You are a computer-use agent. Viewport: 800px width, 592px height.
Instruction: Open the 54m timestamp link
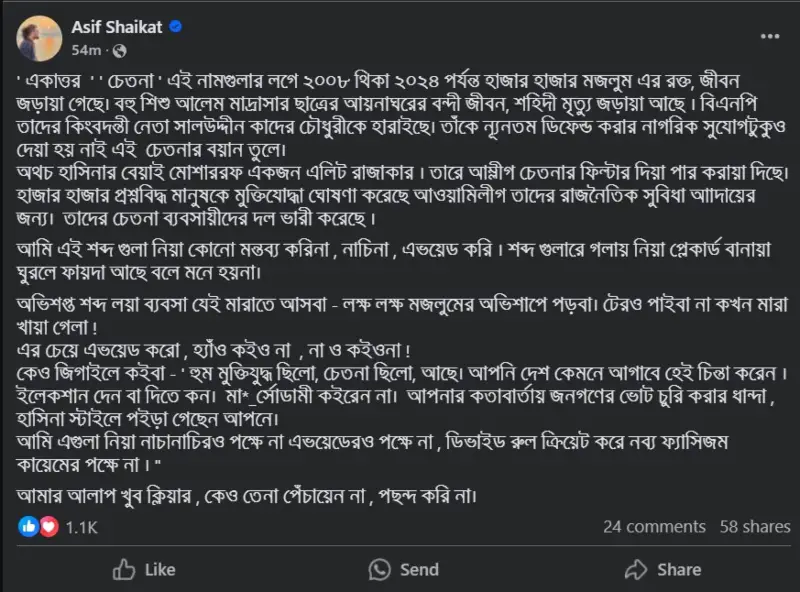pyautogui.click(x=86, y=50)
